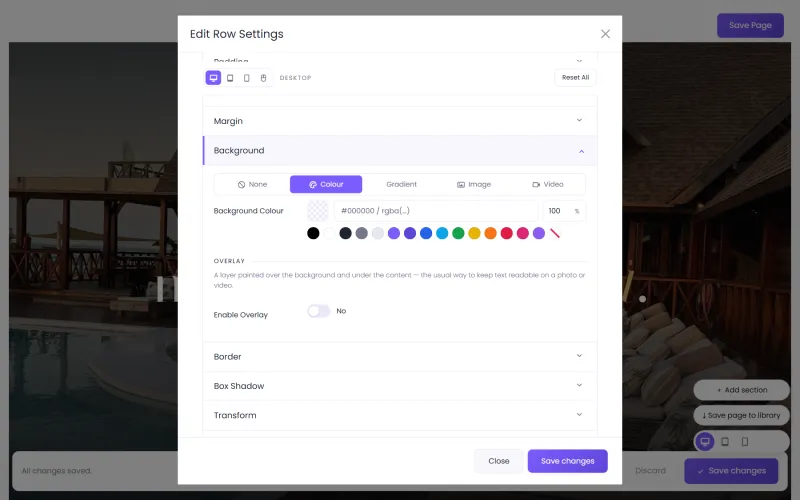Pick the indigo colour swatch

click(x=410, y=233)
